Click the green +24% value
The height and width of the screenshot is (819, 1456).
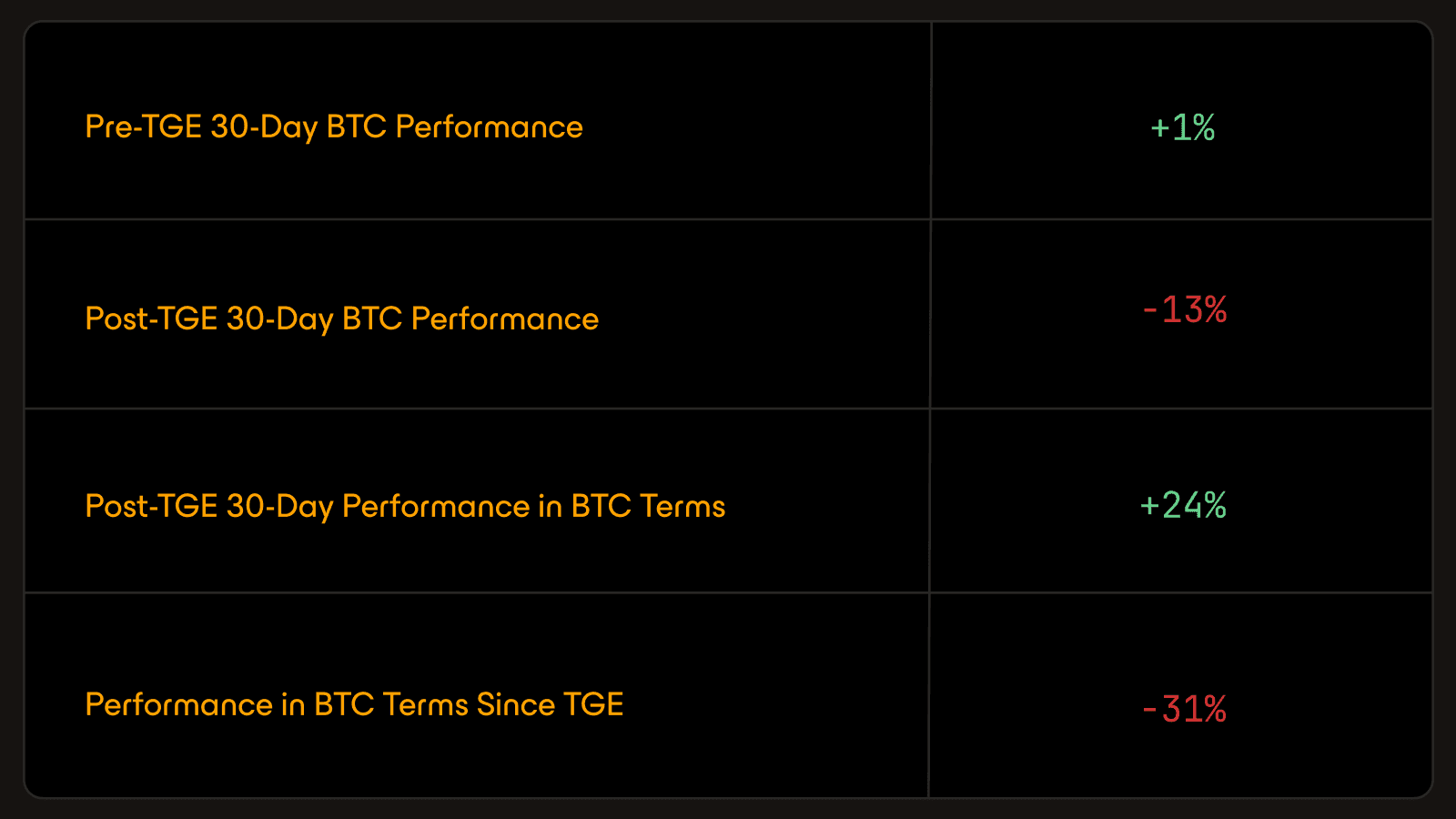[1183, 505]
